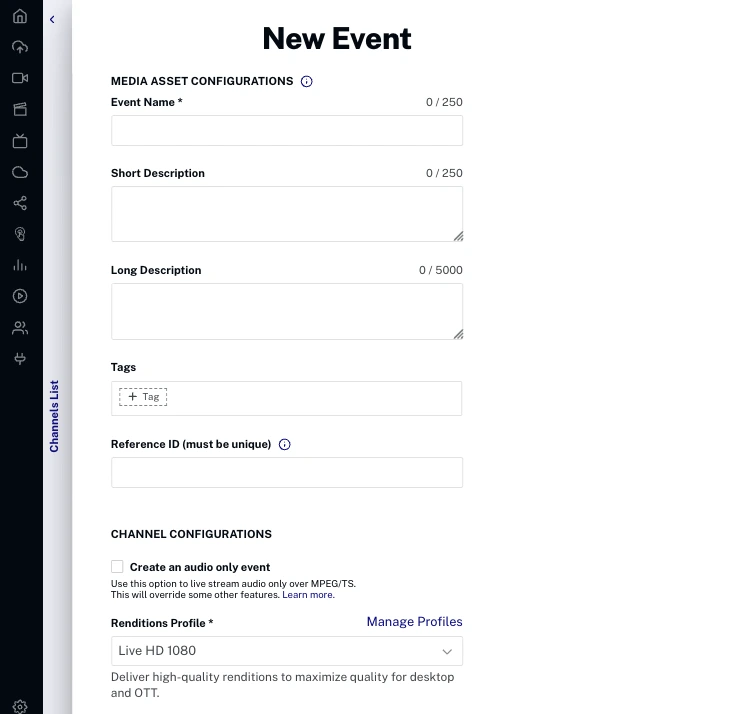Click into the Reference ID text field
This screenshot has width=753, height=714.
tap(286, 473)
